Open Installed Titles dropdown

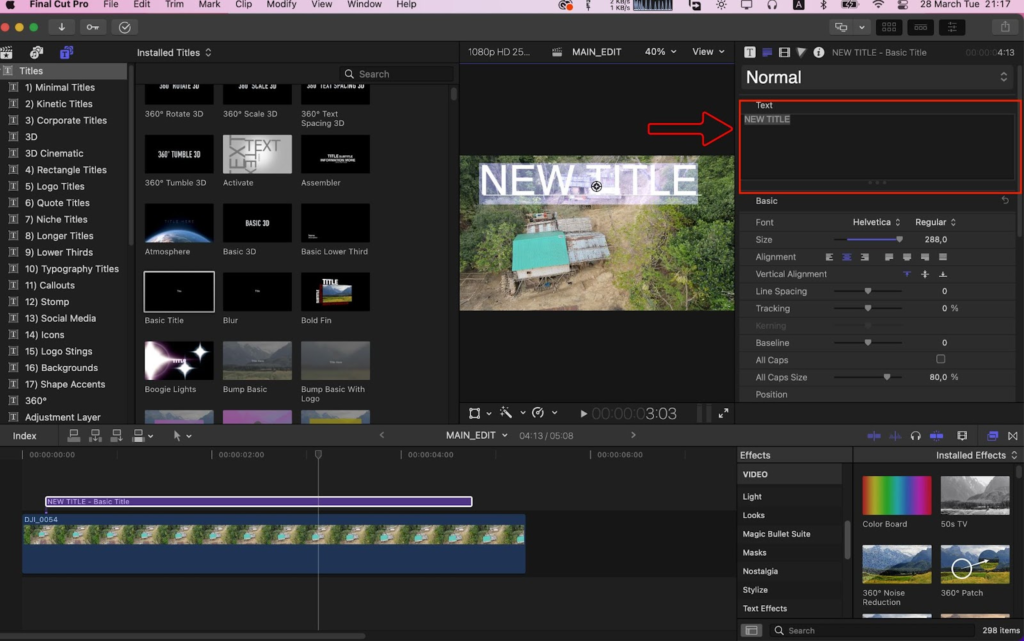174,52
